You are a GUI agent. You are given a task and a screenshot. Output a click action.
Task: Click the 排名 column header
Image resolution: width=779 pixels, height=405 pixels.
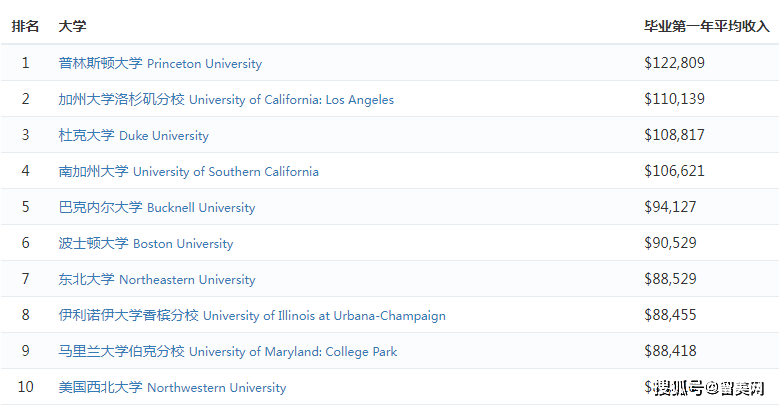point(26,26)
